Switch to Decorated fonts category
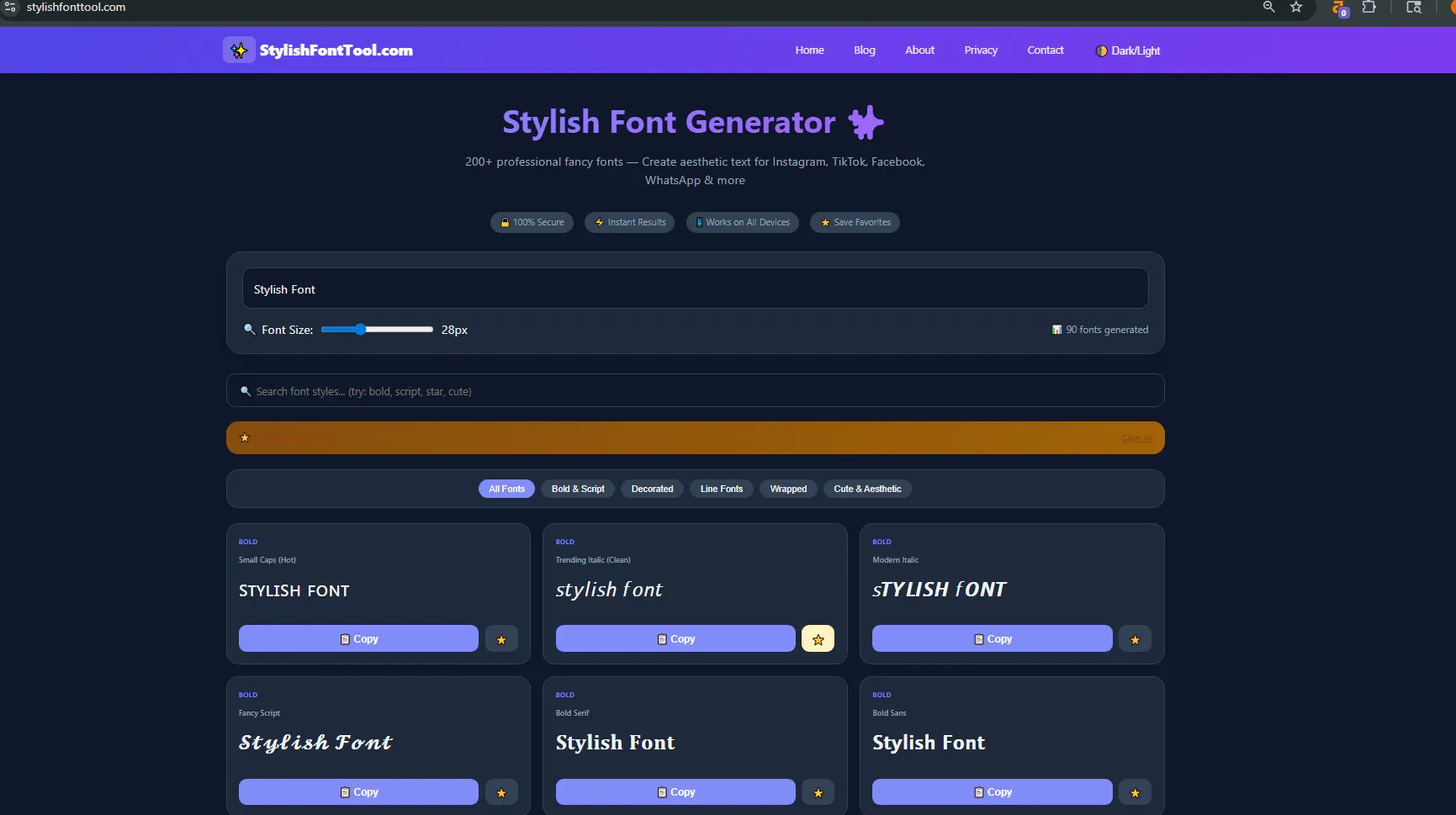Viewport: 1456px width, 815px height. pos(652,489)
